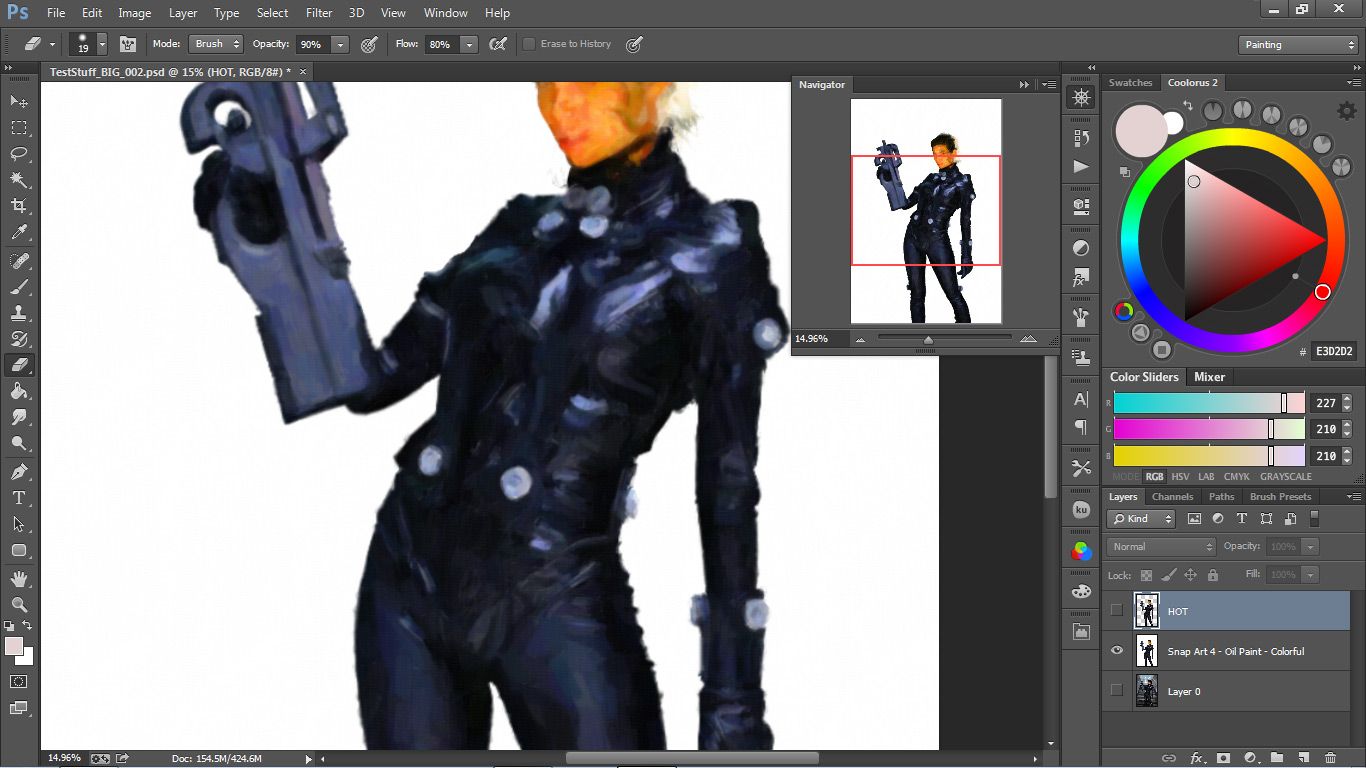Expand the layer blend mode Normal dropdown
1366x768 pixels.
coord(1160,547)
